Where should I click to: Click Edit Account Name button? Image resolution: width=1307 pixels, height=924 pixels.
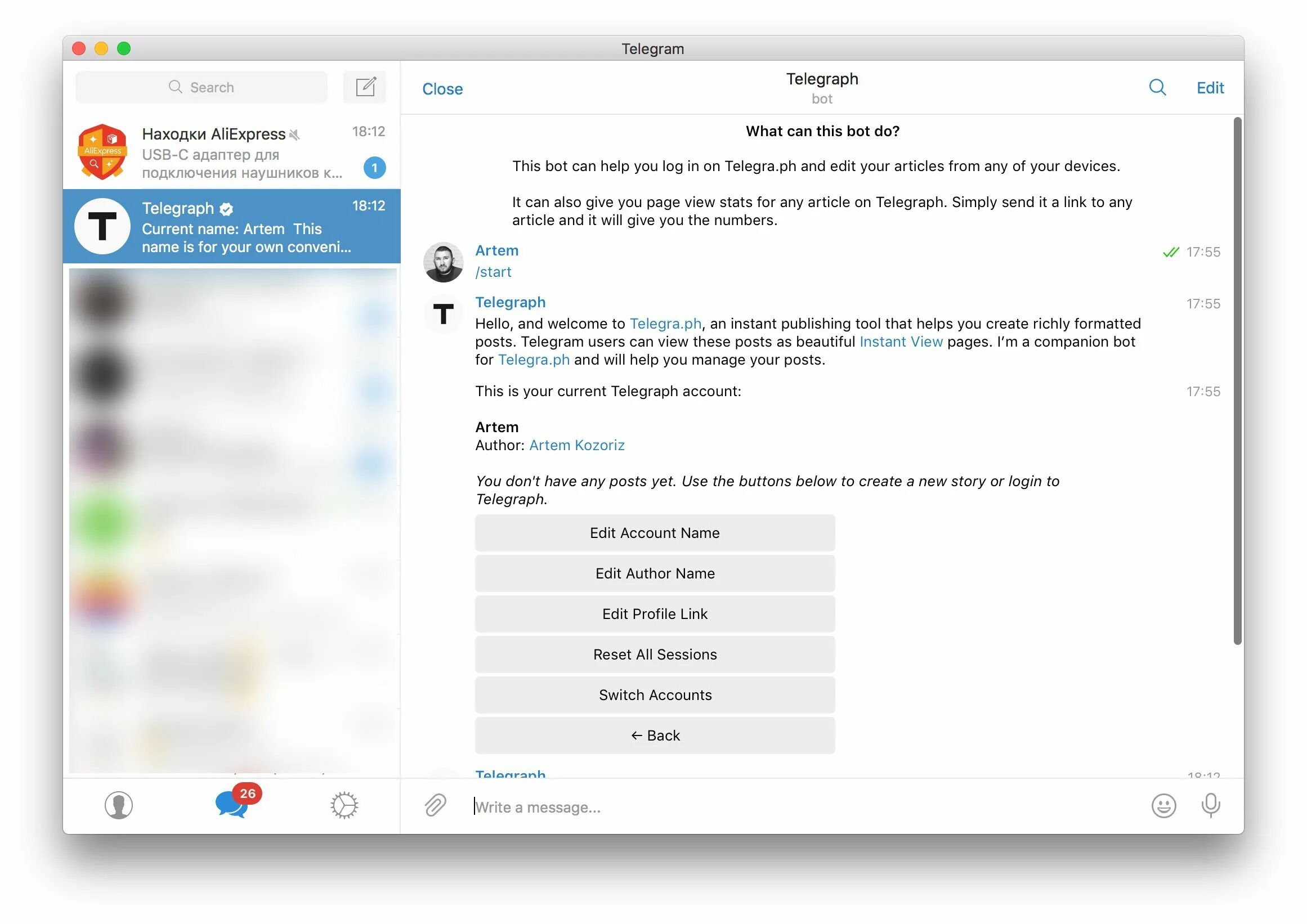click(655, 533)
